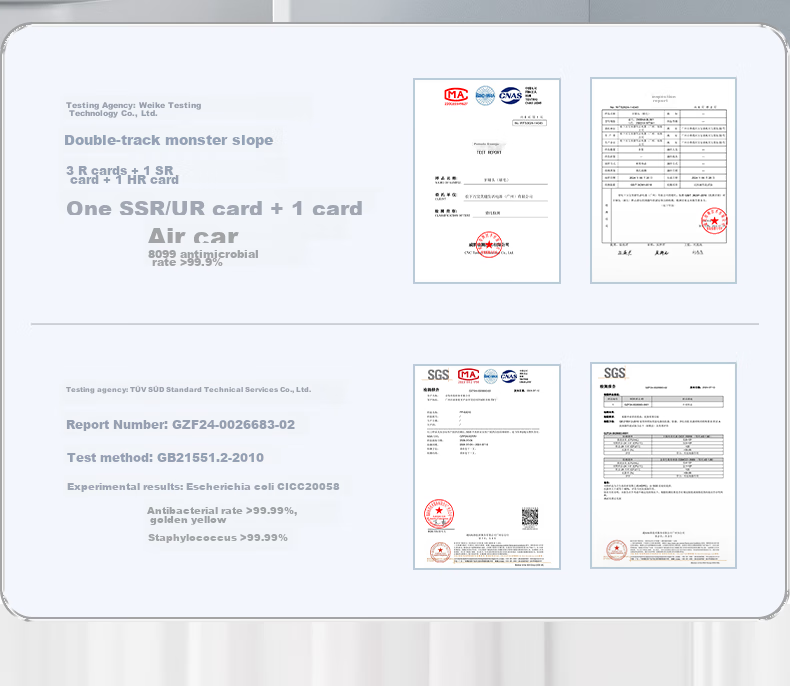Image resolution: width=790 pixels, height=686 pixels.
Task: Click the upper red seal on SGS cover page
Action: (x=438, y=514)
